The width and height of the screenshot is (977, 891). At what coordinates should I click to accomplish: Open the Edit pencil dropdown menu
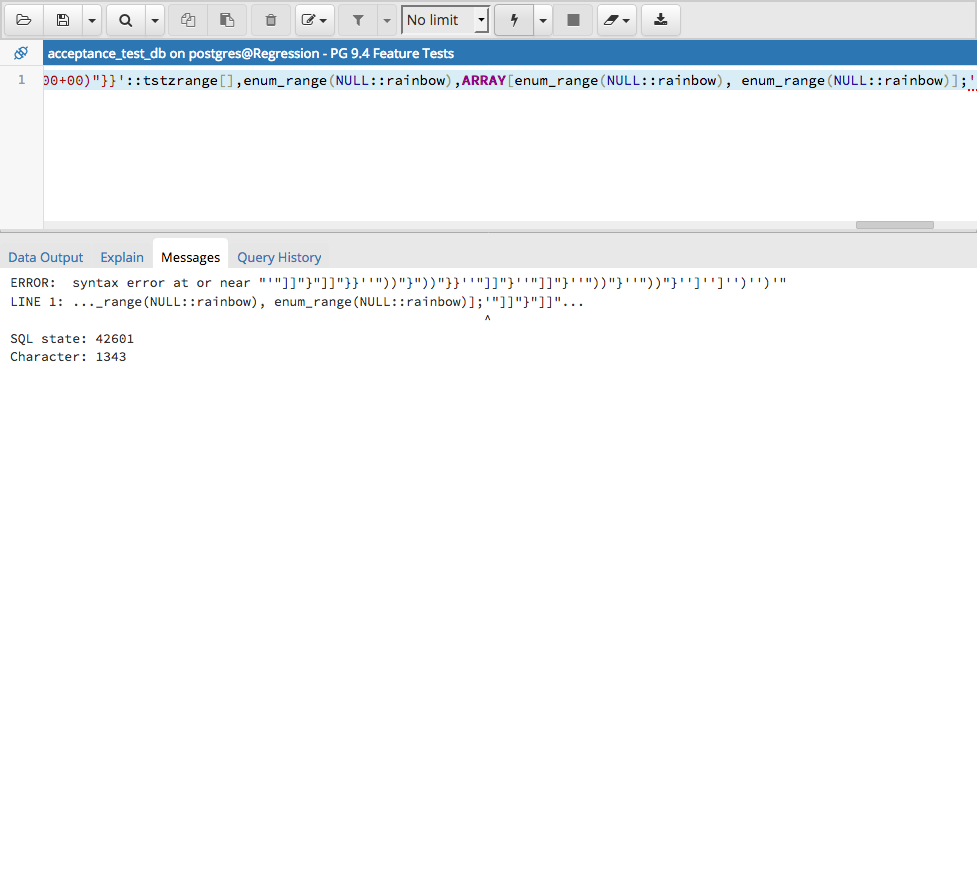pos(314,20)
